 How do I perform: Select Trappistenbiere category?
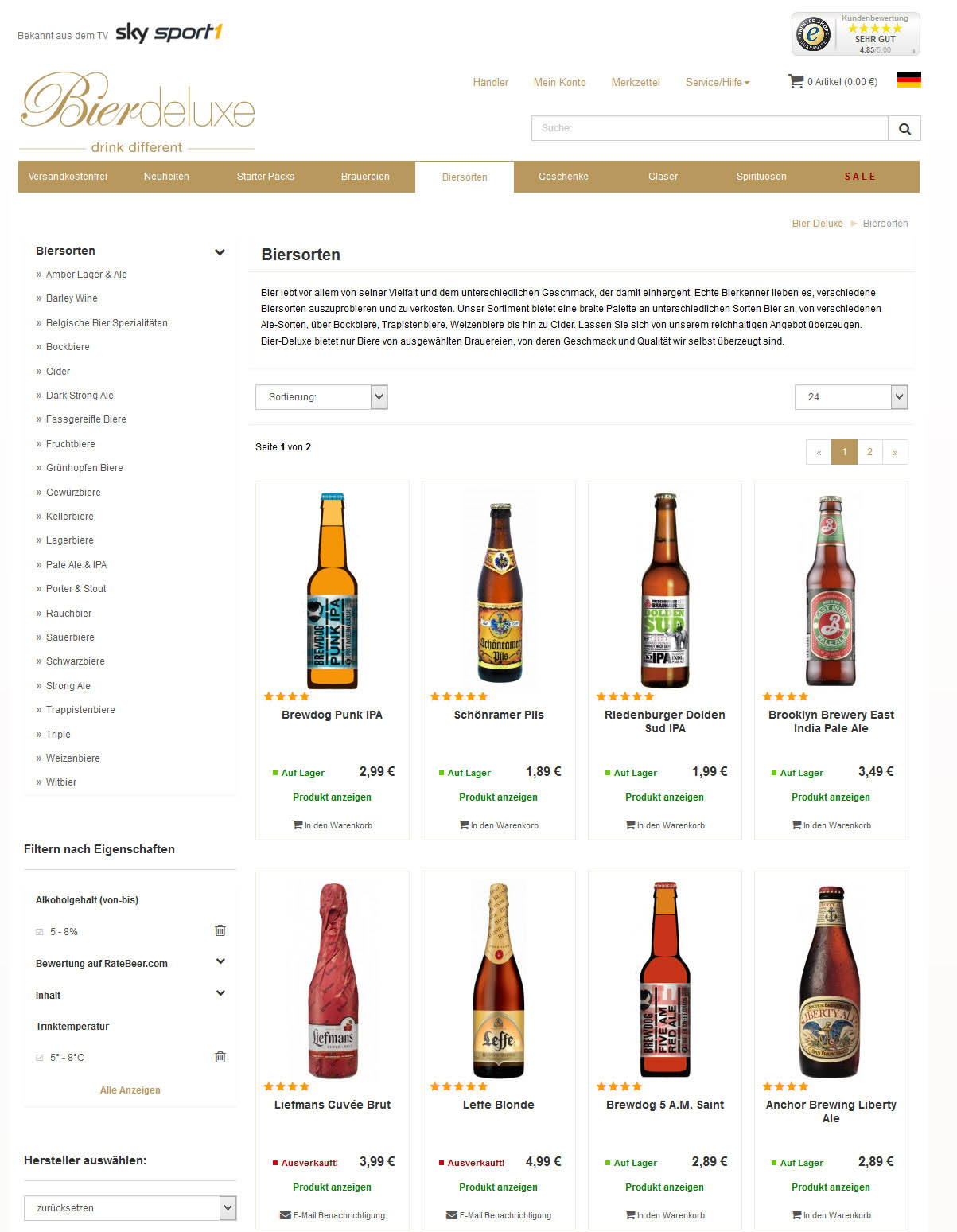pos(80,710)
